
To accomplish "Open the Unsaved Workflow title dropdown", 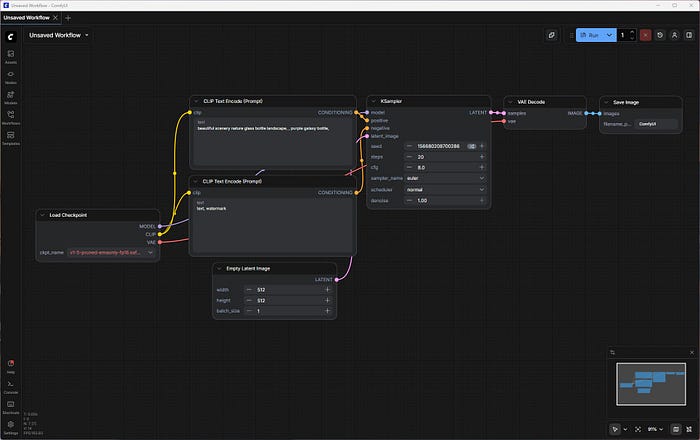I will pos(59,35).
